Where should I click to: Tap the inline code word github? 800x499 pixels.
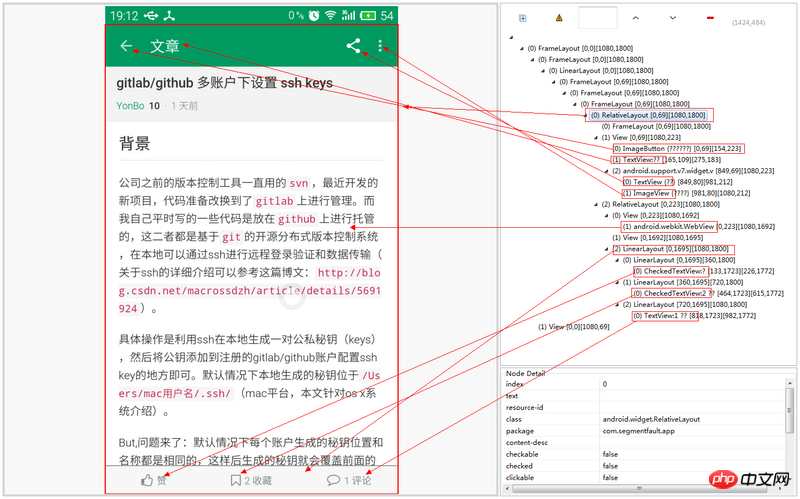point(297,219)
